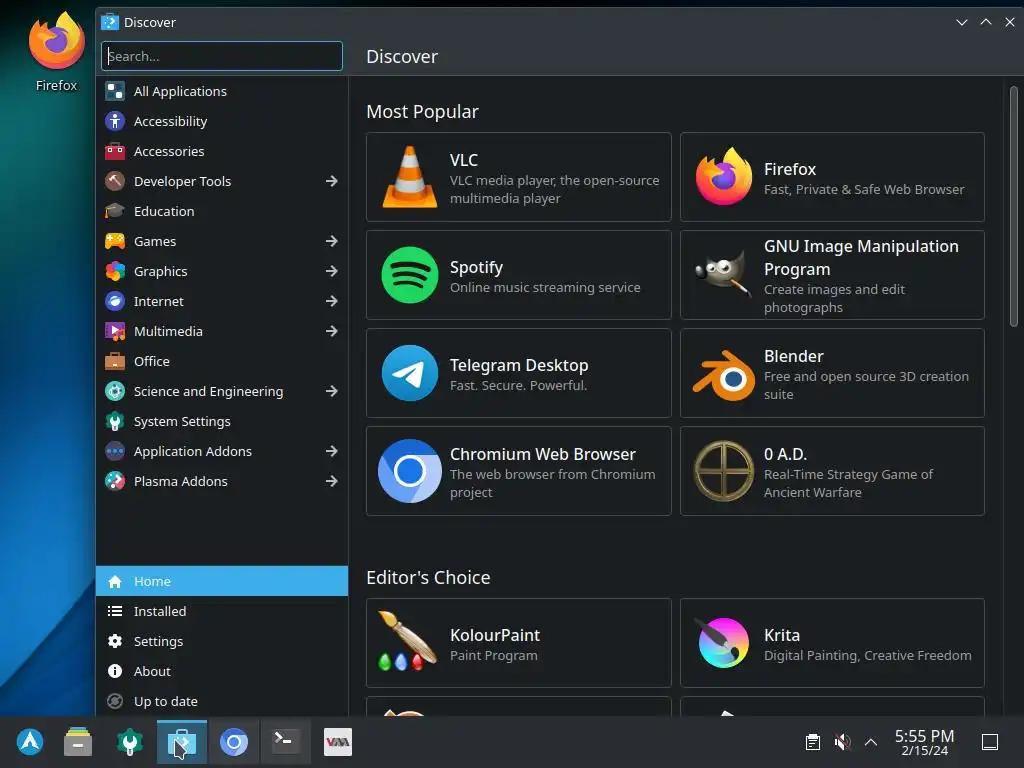1024x768 pixels.
Task: Click the Graphics category label
Action: 161,271
